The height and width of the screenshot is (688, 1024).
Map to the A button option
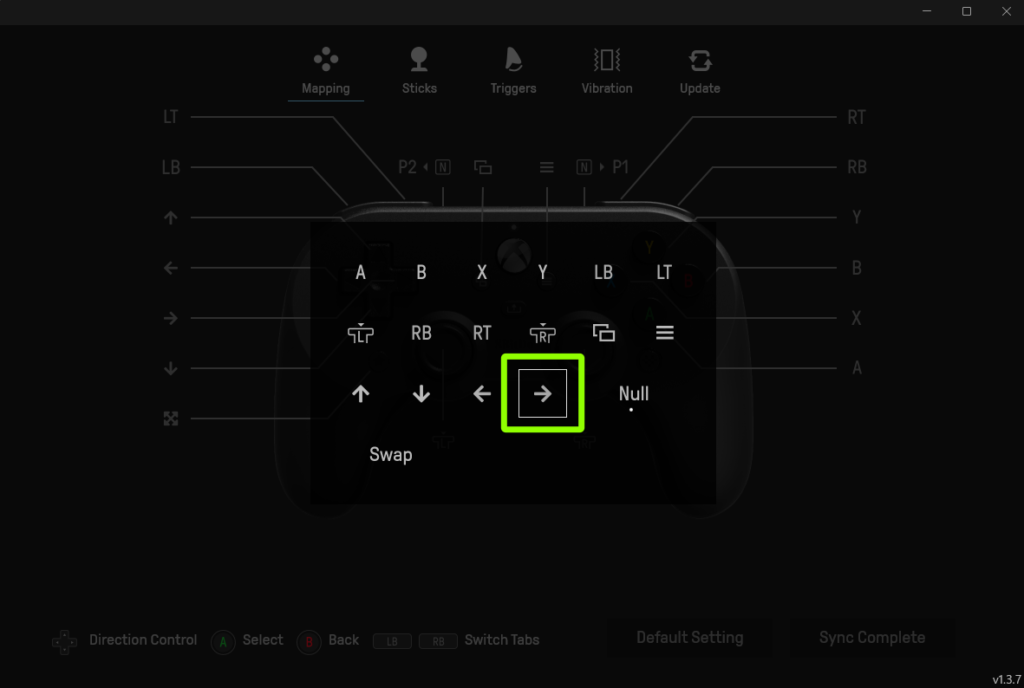click(360, 272)
